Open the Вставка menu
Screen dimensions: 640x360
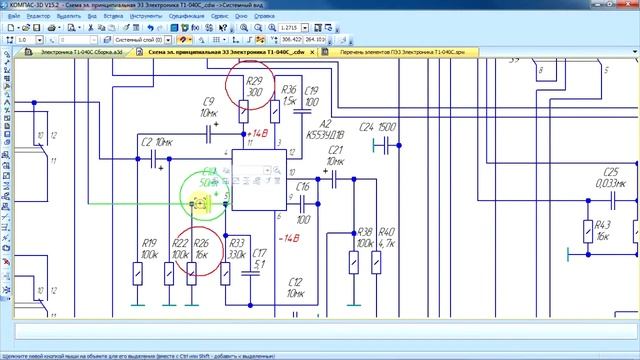click(113, 16)
